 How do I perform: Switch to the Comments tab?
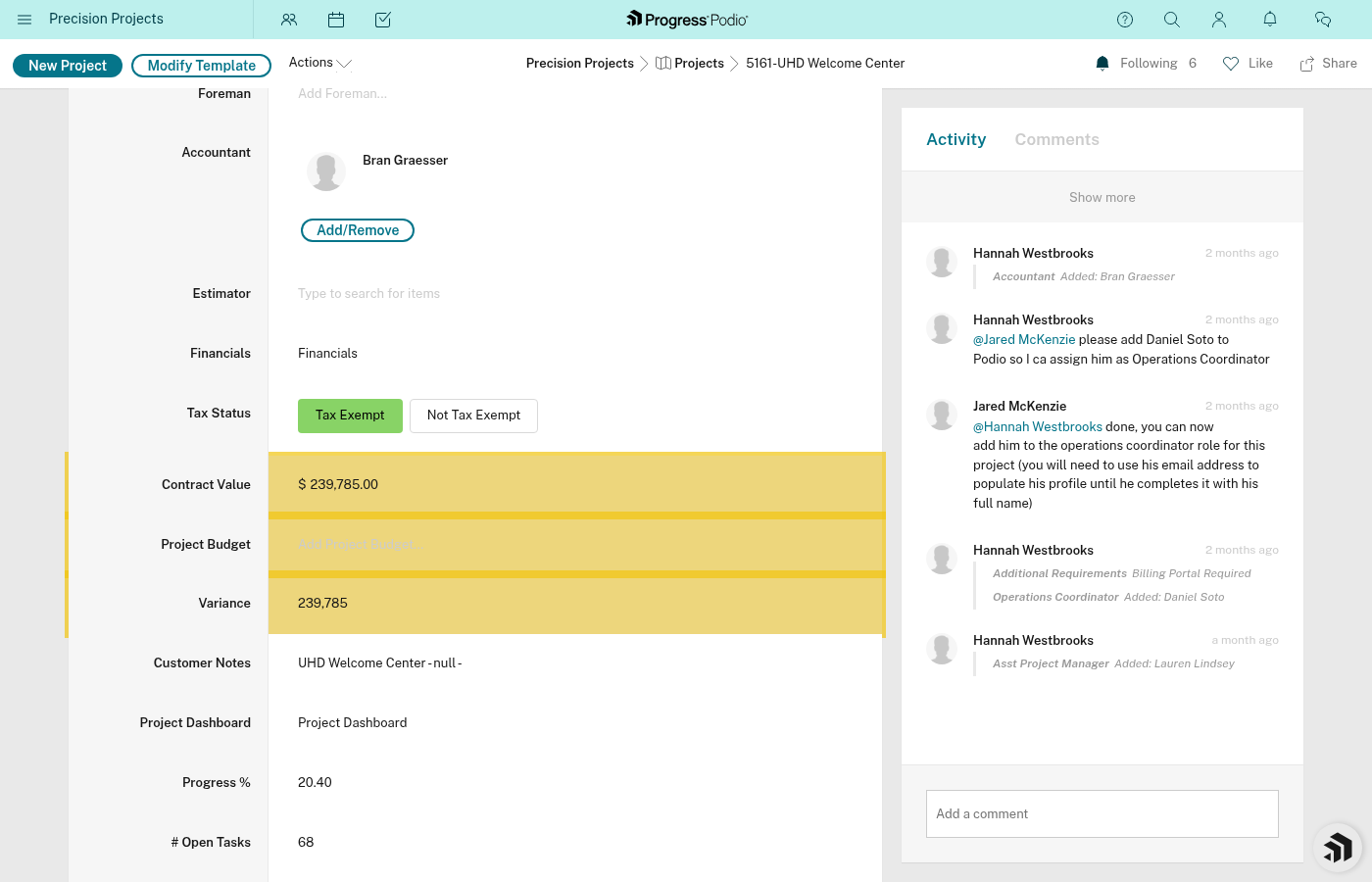[1056, 139]
